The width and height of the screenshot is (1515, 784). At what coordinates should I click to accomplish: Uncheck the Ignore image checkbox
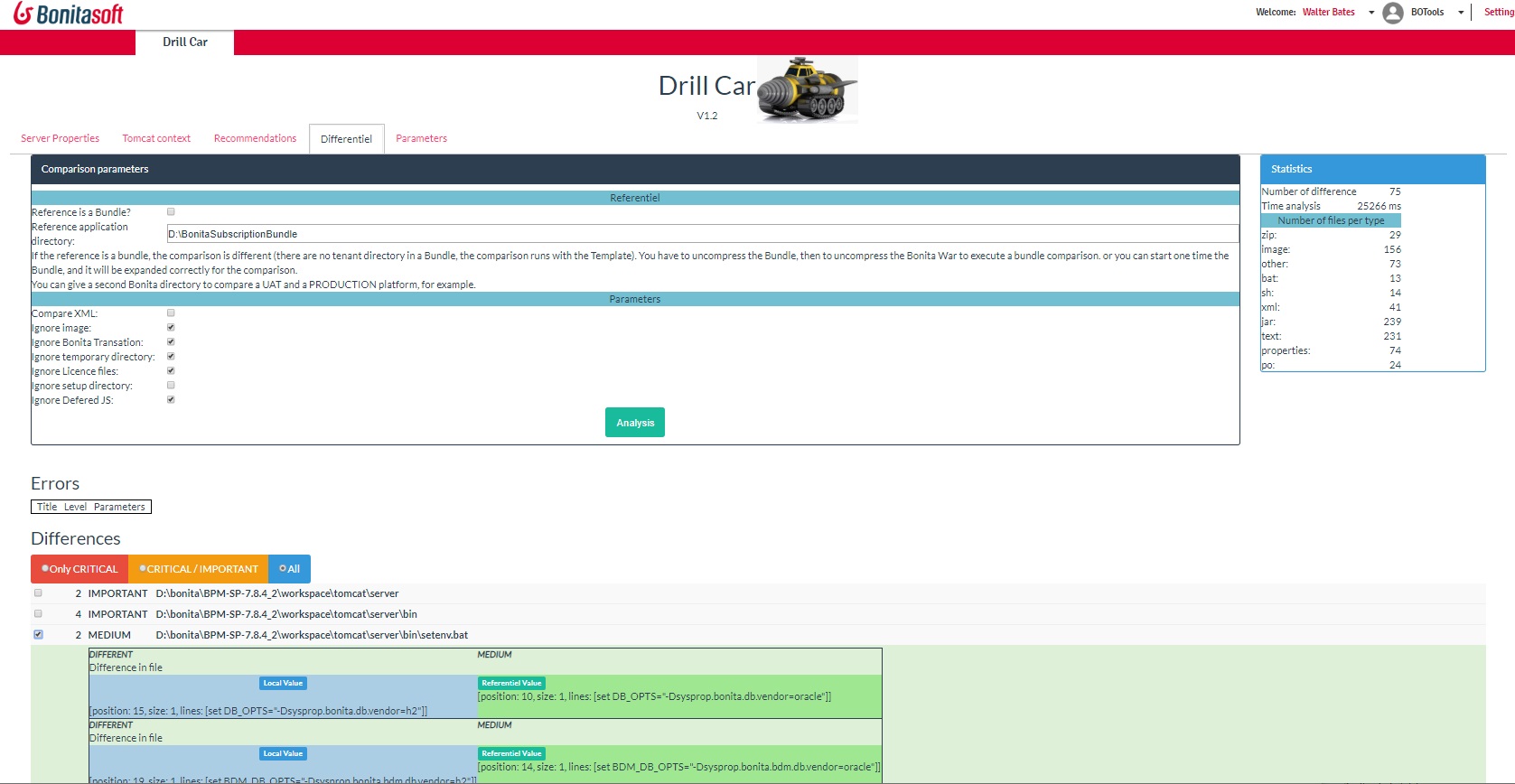pos(171,328)
